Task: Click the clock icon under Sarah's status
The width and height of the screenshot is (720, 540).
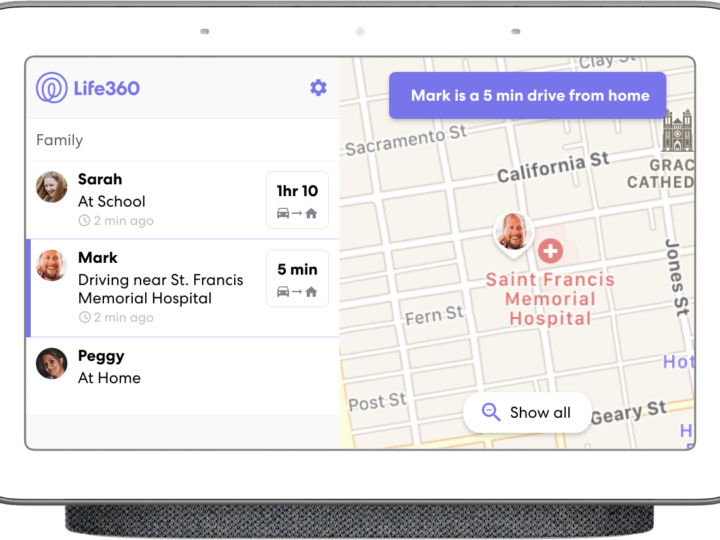Action: tap(84, 221)
